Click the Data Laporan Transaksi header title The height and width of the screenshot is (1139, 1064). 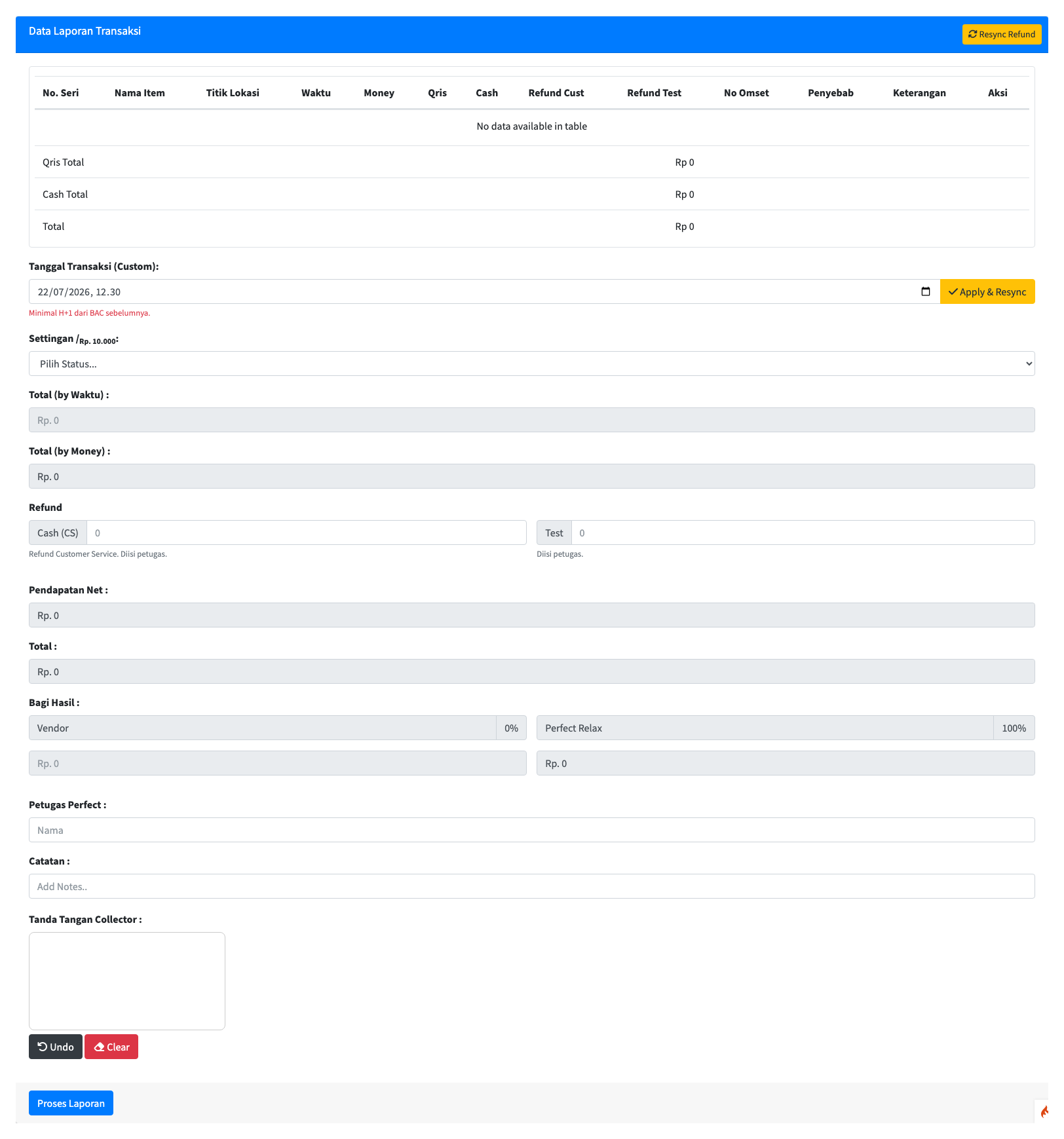click(x=85, y=31)
